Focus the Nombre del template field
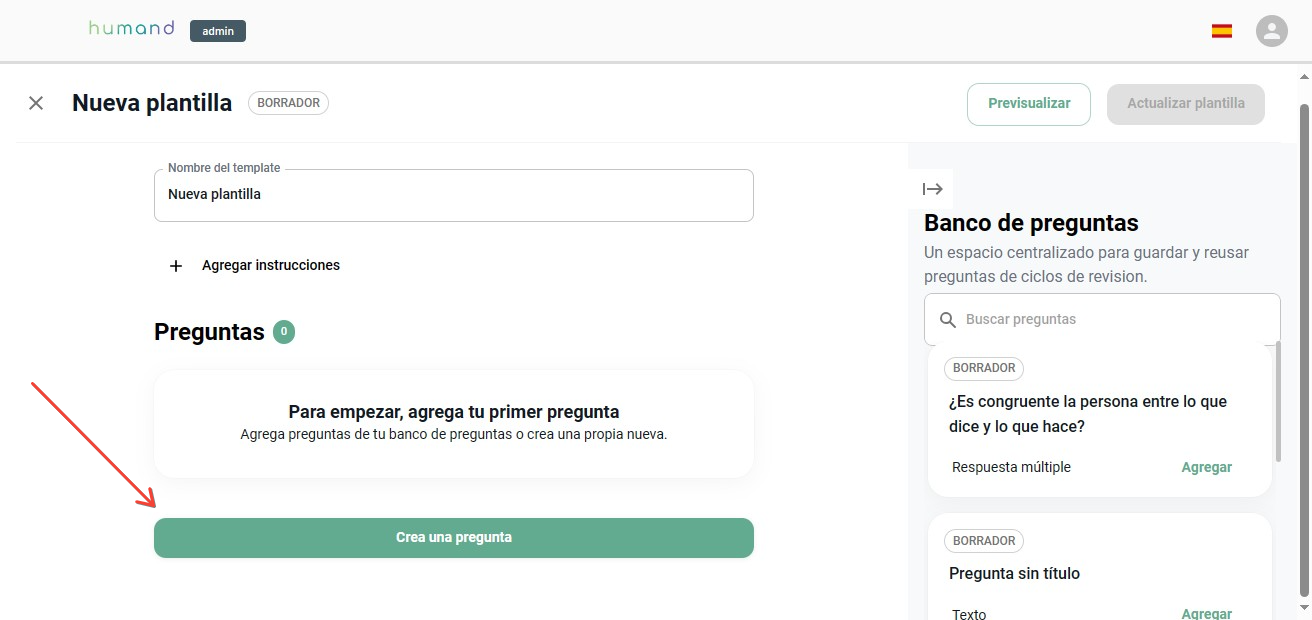Viewport: 1312px width, 620px height. point(454,195)
